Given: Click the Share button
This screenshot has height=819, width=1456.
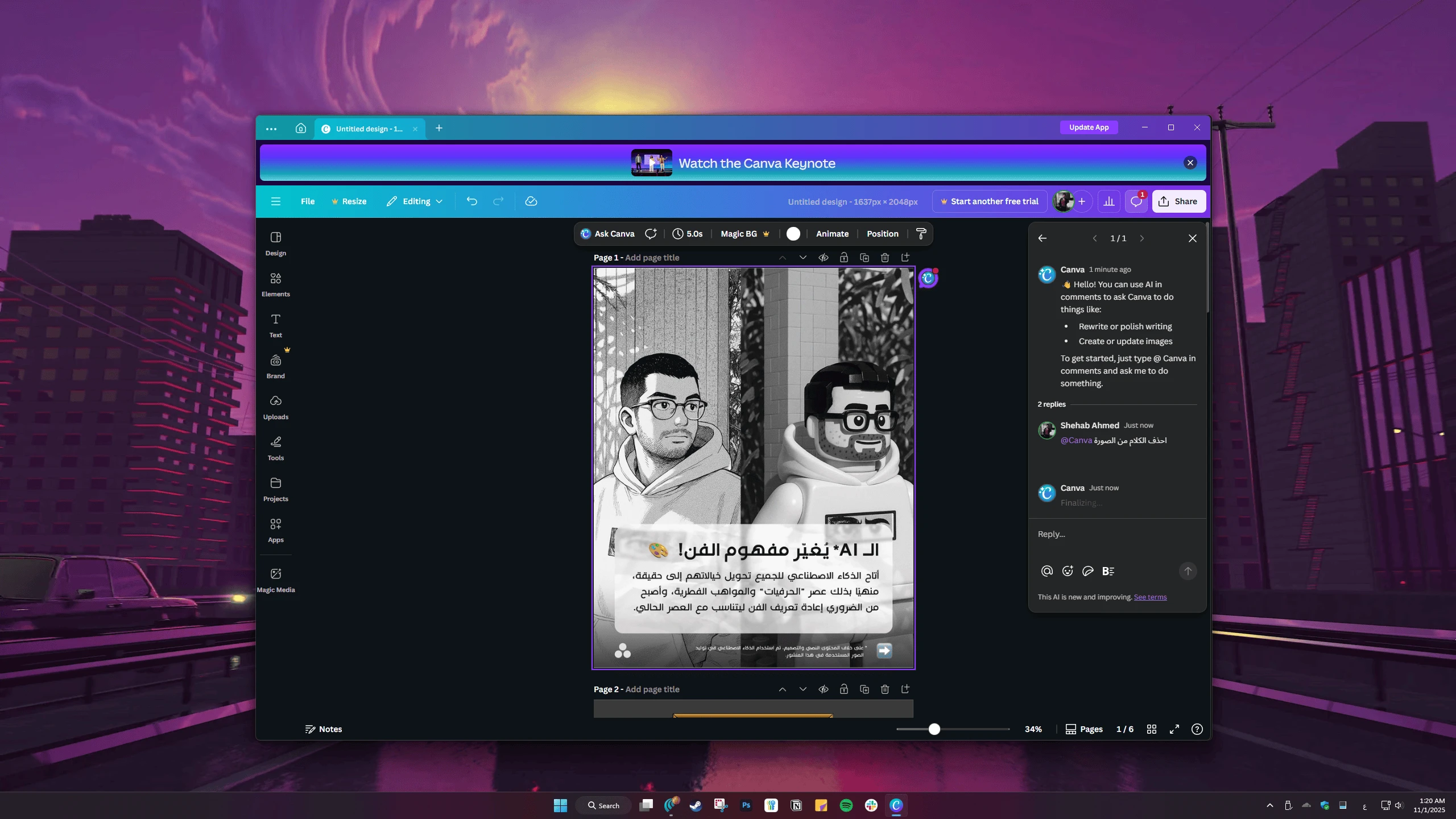Looking at the screenshot, I should pos(1178,201).
